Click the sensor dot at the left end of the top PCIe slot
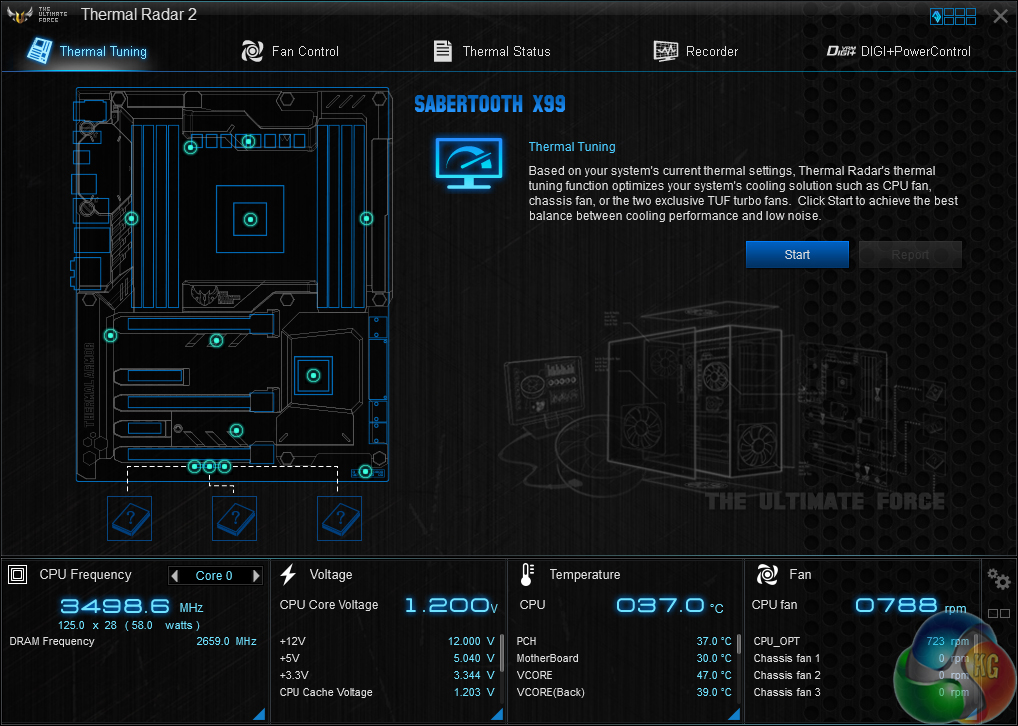This screenshot has height=726, width=1018. [111, 336]
